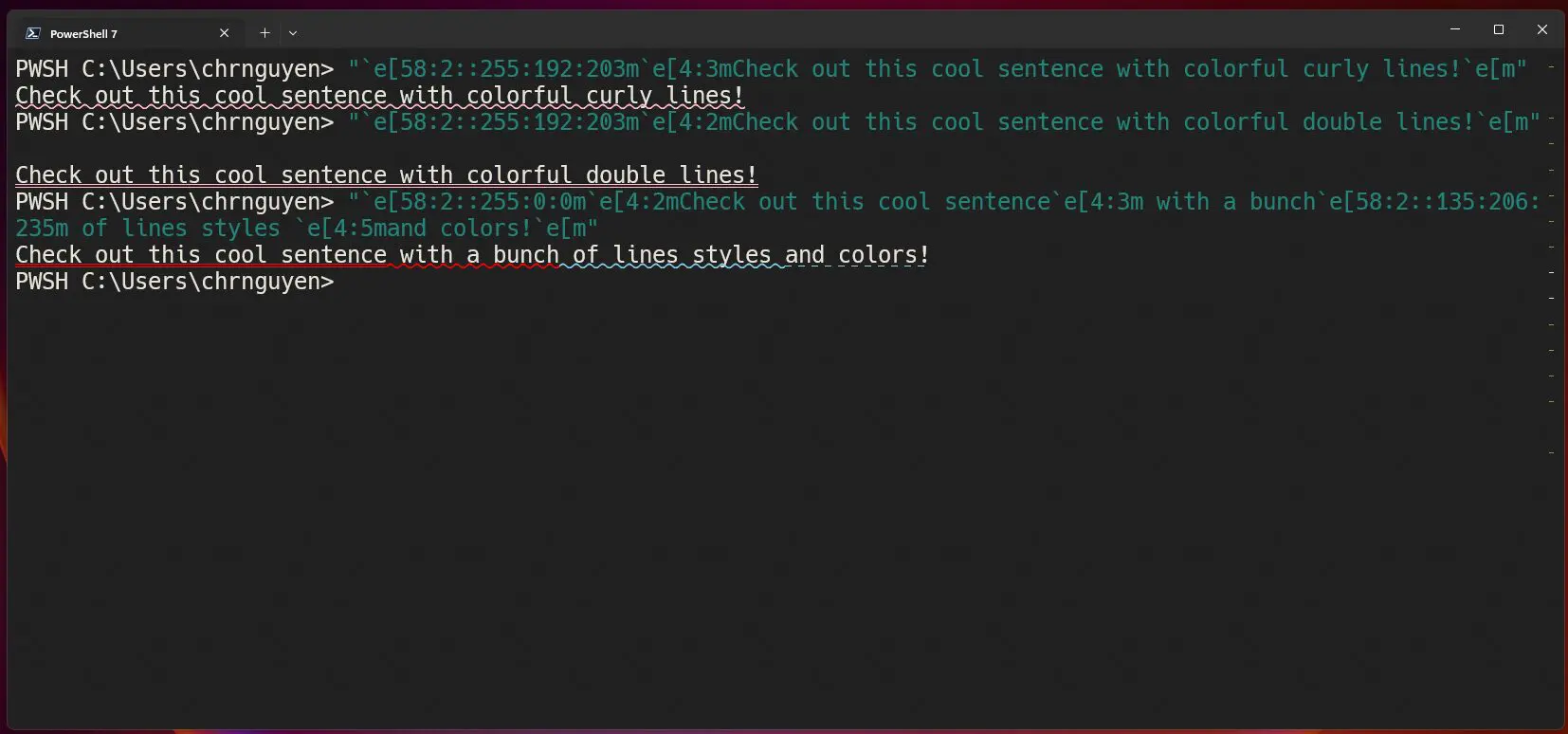Click the PowerShell icon in the tab

click(33, 33)
